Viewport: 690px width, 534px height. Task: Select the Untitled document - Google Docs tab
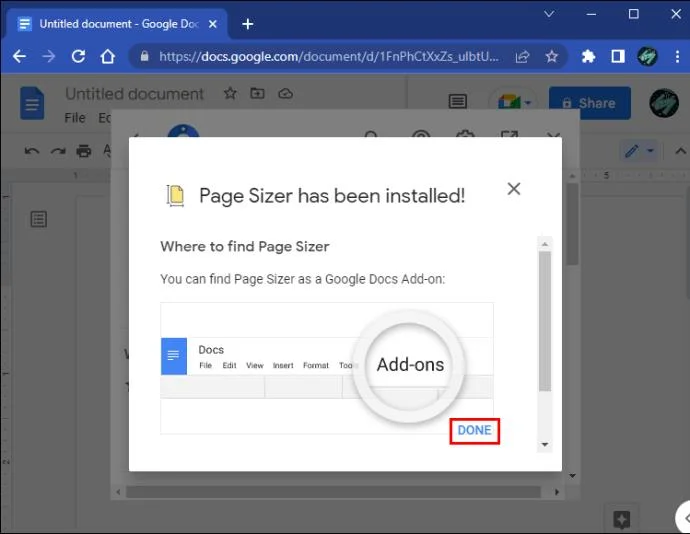tap(119, 24)
